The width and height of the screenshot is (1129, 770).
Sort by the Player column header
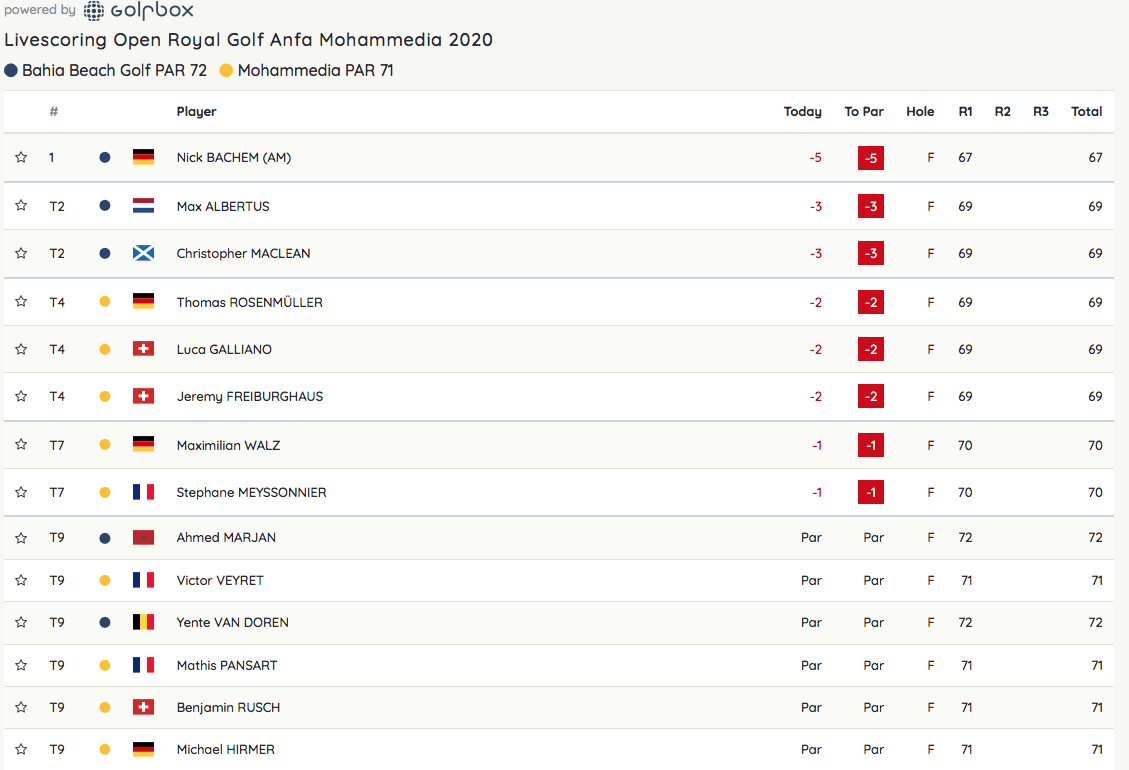click(197, 112)
